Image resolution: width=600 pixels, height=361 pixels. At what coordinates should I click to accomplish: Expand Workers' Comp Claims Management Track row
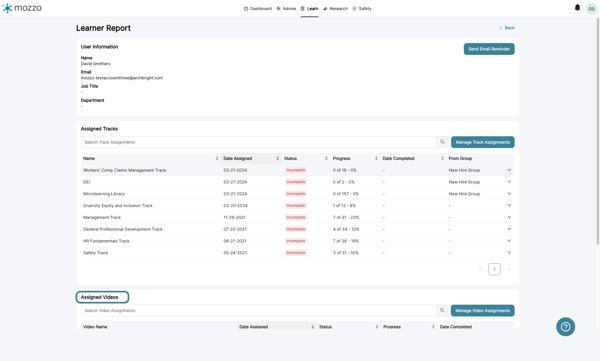click(x=509, y=170)
